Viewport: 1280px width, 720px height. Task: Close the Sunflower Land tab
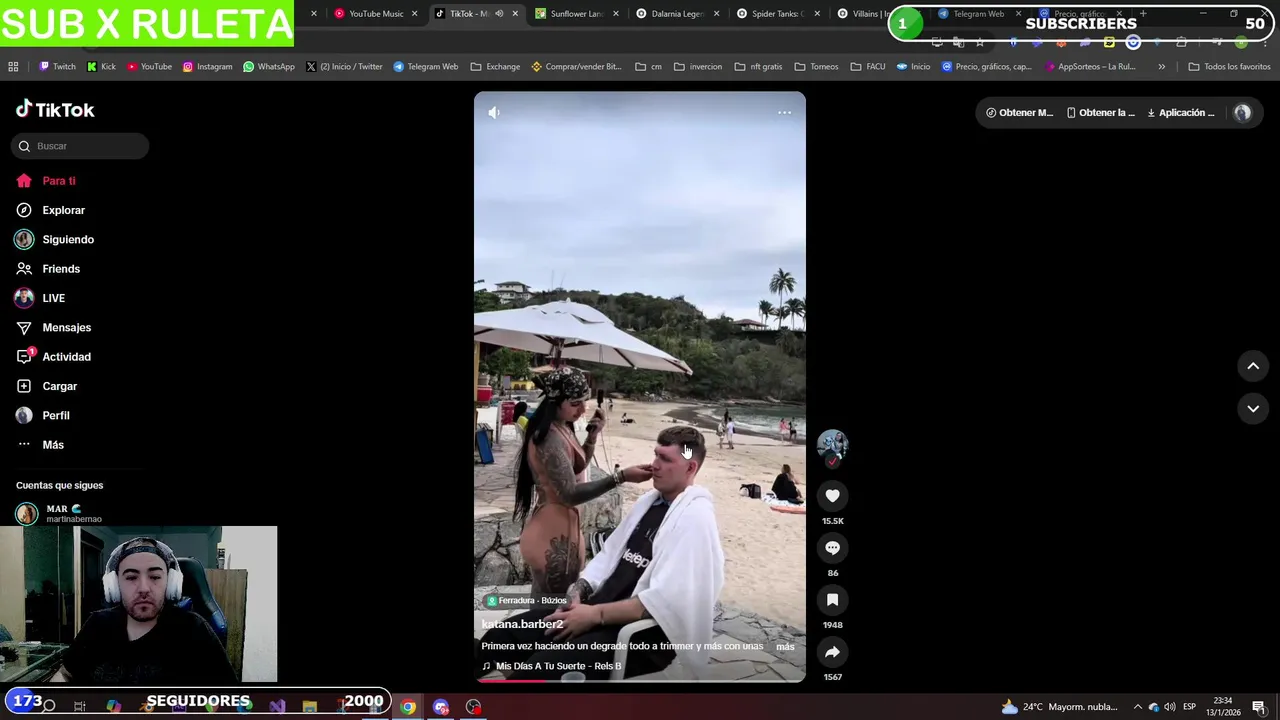615,14
